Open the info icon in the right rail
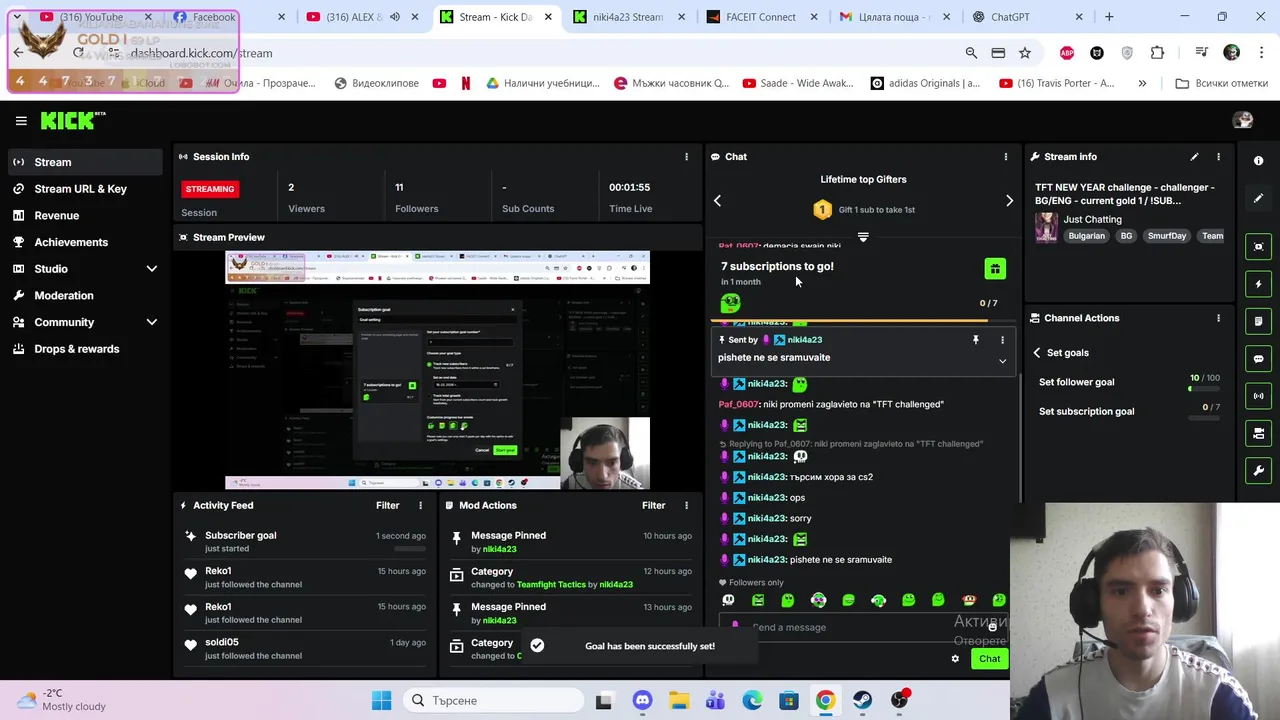Image resolution: width=1280 pixels, height=720 pixels. (1258, 161)
